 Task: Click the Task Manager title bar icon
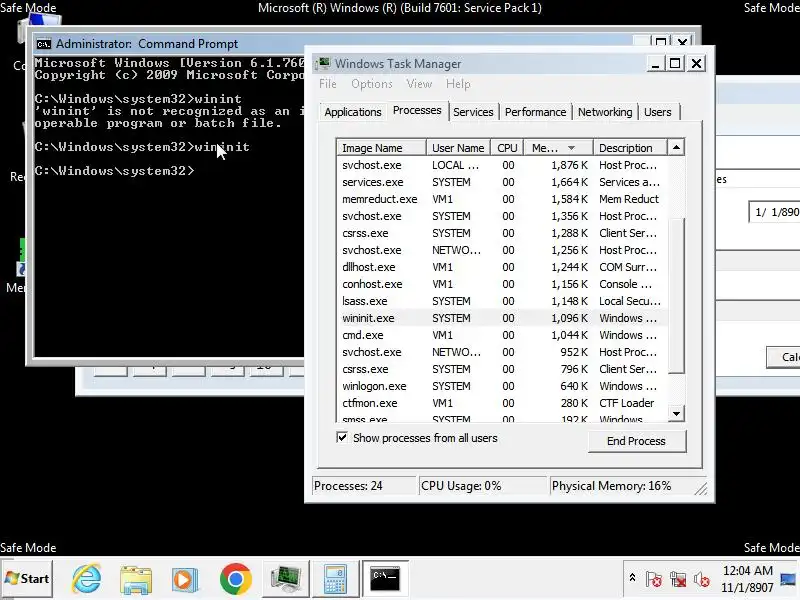[323, 63]
